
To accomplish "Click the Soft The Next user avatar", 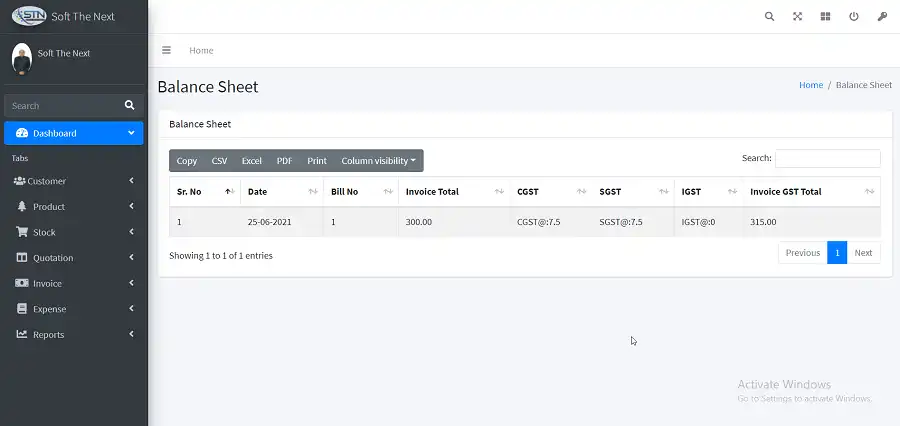I will click(21, 57).
